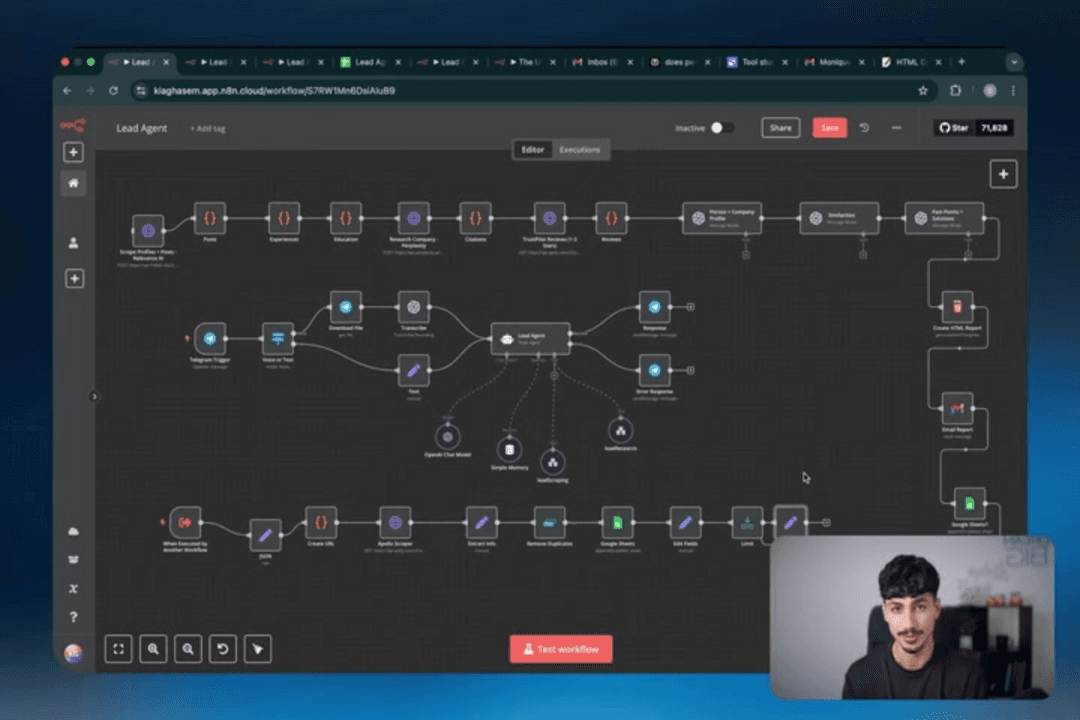Image resolution: width=1080 pixels, height=720 pixels.
Task: Open the Transcribe node
Action: (x=414, y=308)
